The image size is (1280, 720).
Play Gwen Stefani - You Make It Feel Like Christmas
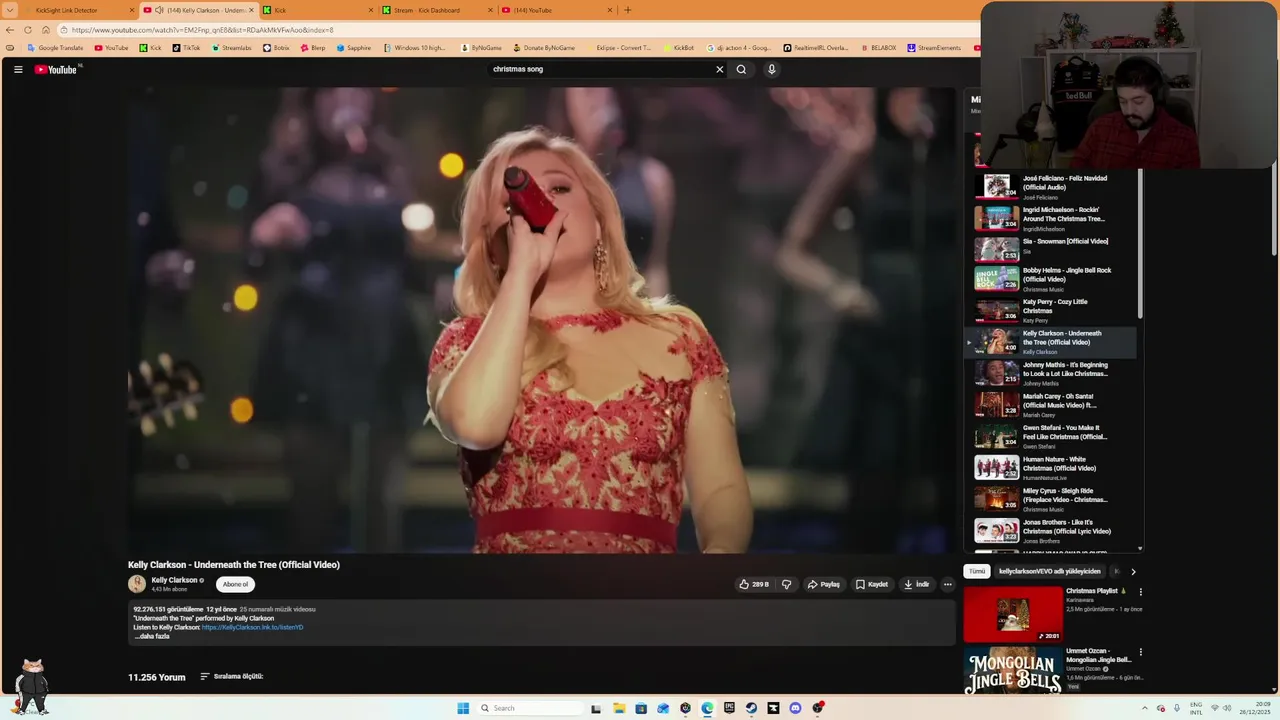1050,437
